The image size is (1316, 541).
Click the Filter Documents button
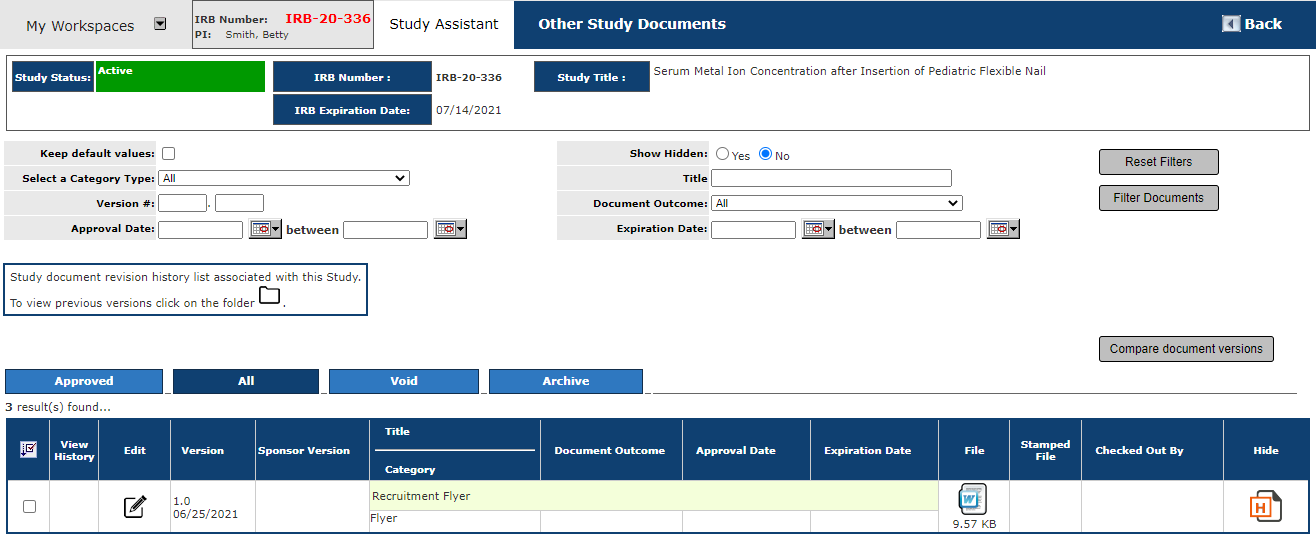point(1159,198)
